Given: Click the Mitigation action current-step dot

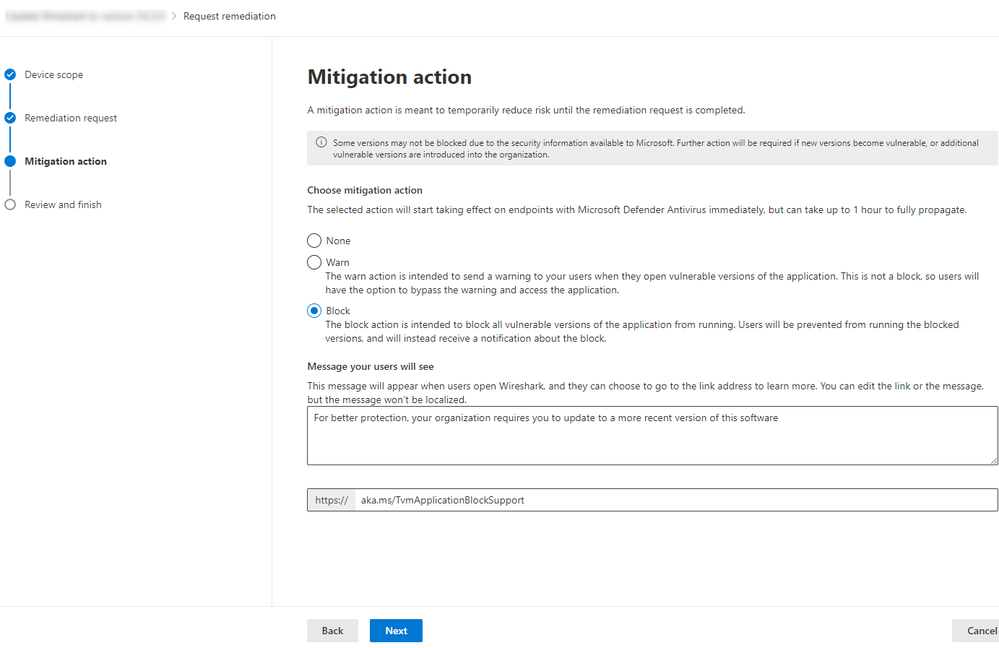Looking at the screenshot, I should pos(10,161).
